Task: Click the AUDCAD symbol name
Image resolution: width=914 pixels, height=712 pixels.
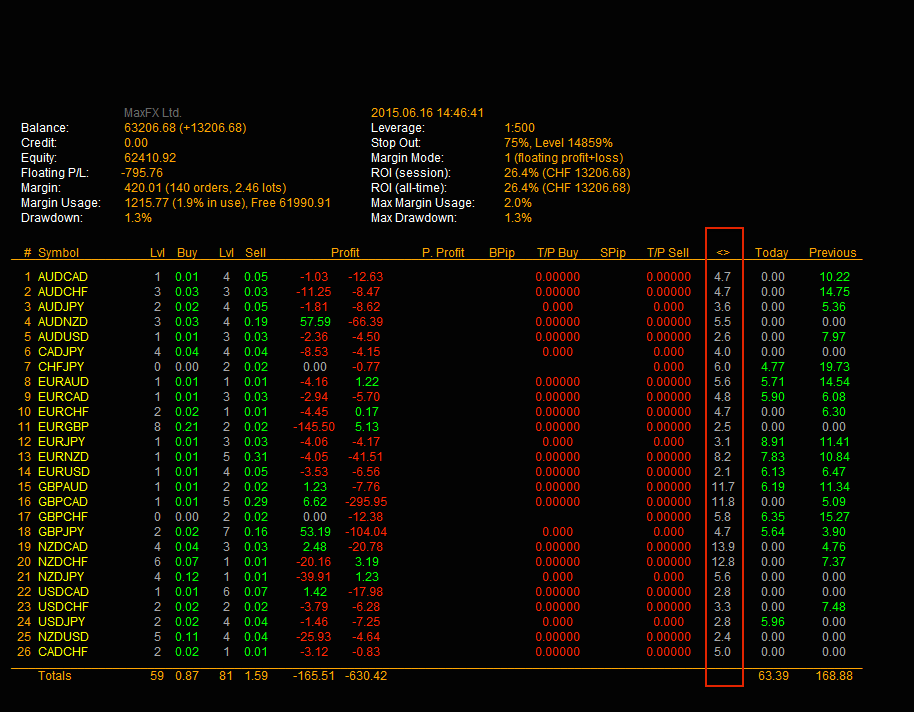Action: click(x=62, y=277)
